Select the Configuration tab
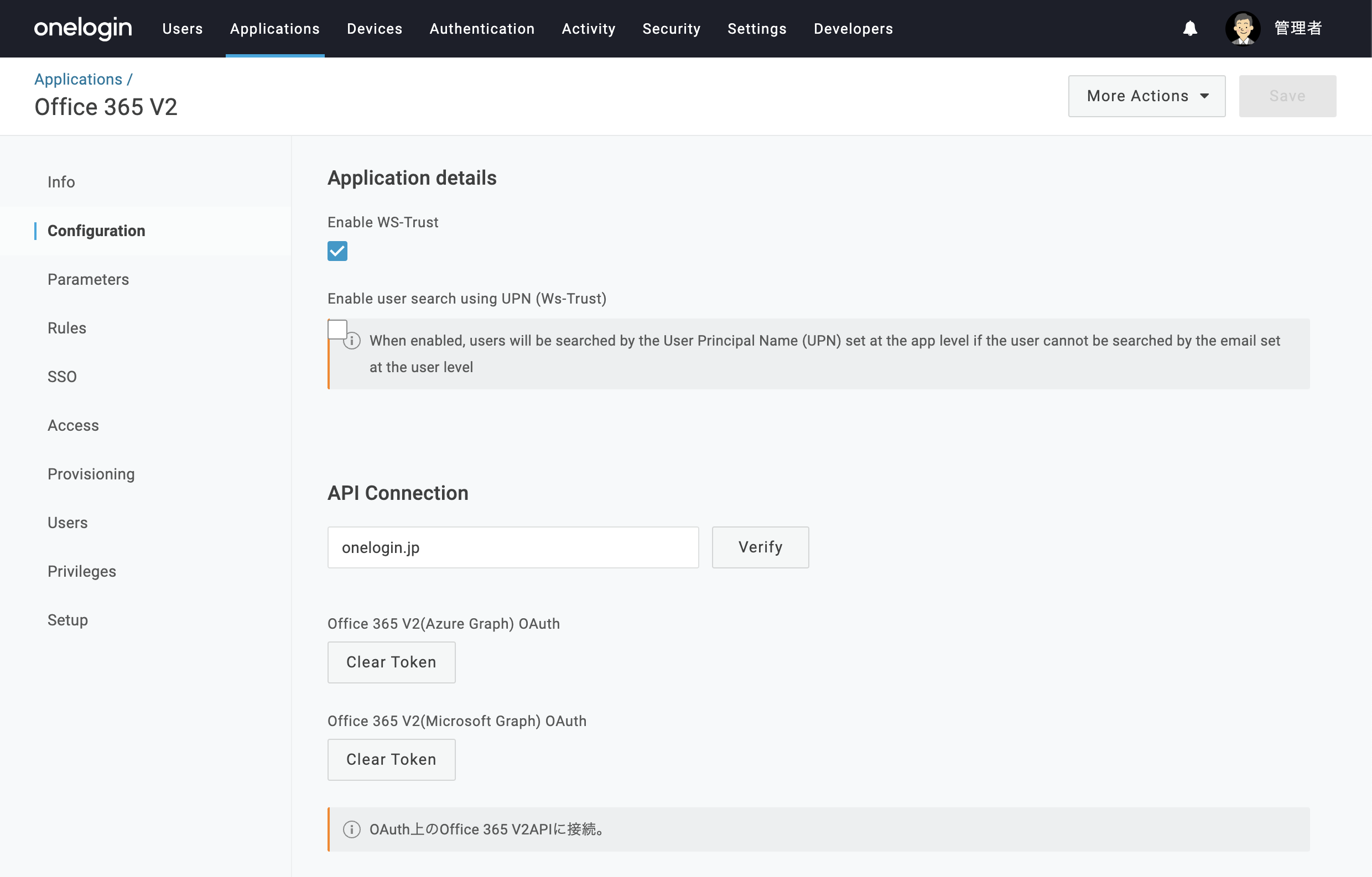This screenshot has width=1372, height=877. point(96,231)
